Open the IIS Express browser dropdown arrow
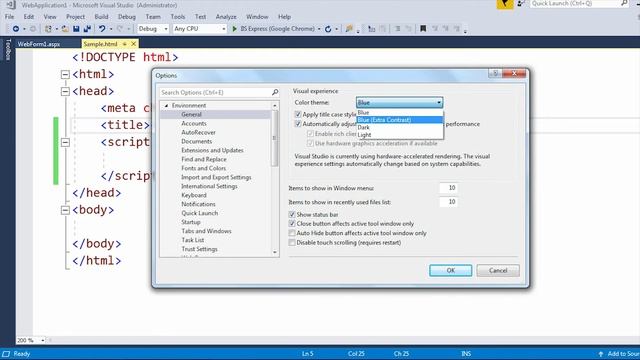The height and width of the screenshot is (360, 640). [319, 29]
